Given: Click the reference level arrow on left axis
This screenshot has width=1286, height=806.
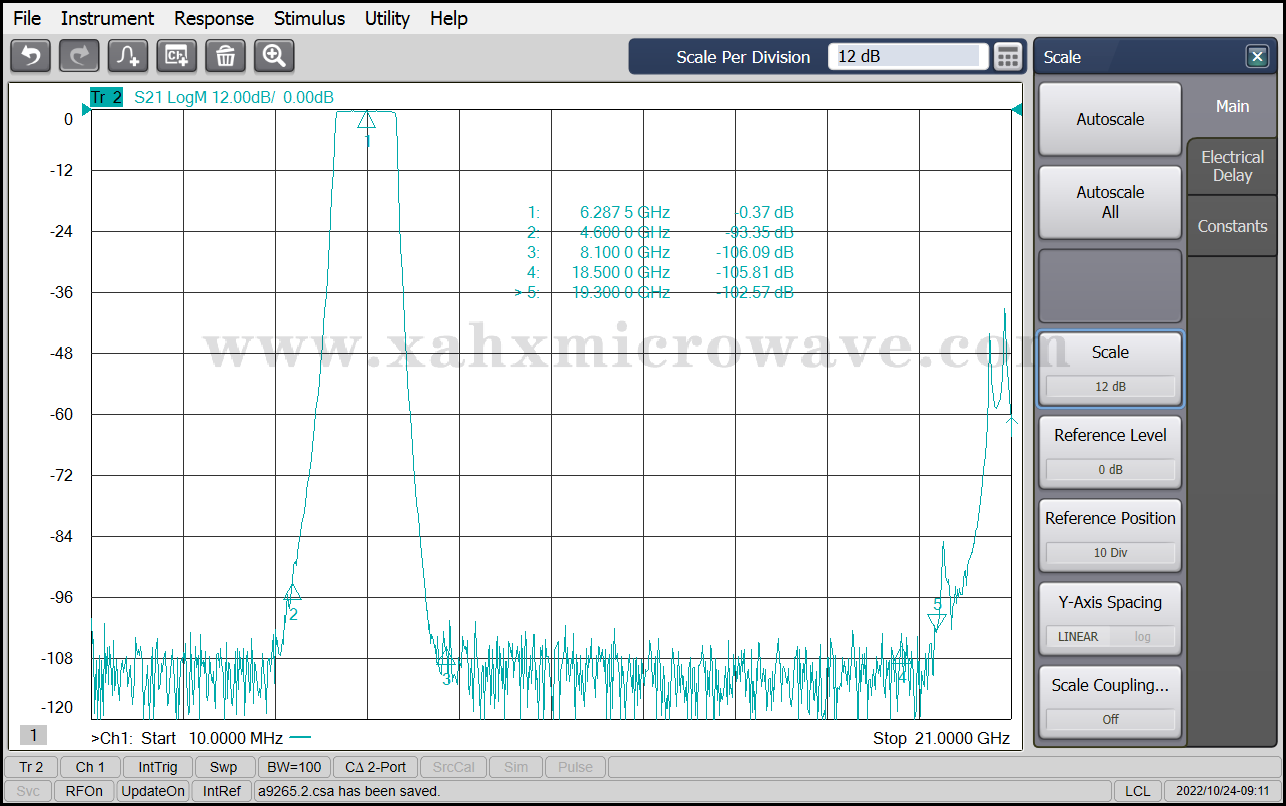Looking at the screenshot, I should (86, 110).
